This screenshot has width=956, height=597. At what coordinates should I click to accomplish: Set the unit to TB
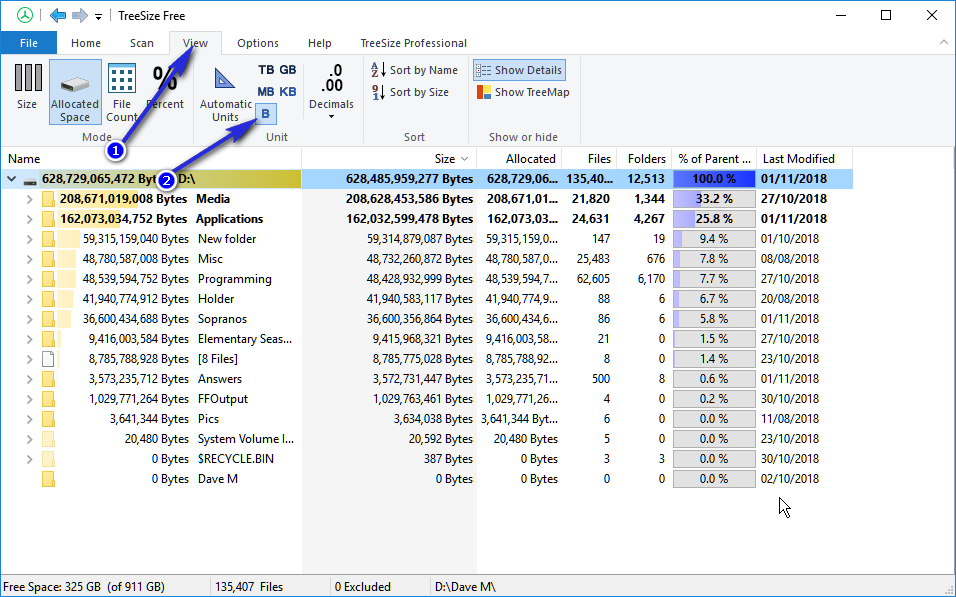pyautogui.click(x=266, y=70)
